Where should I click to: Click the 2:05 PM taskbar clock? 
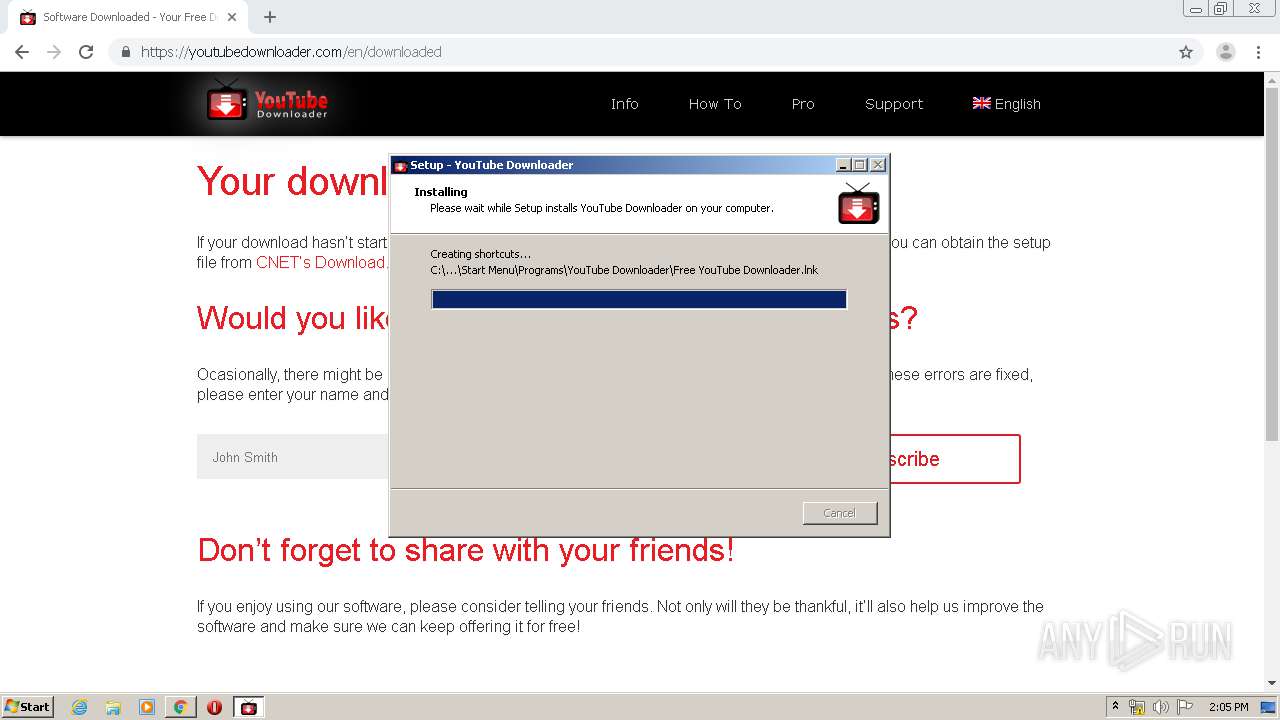[x=1229, y=707]
